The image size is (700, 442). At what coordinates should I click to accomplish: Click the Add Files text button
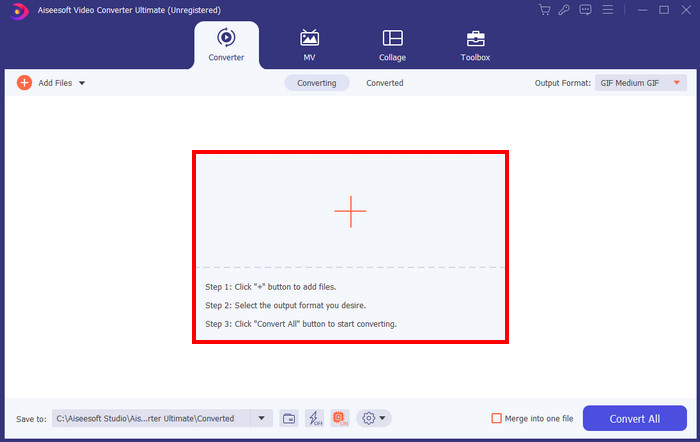click(x=55, y=83)
